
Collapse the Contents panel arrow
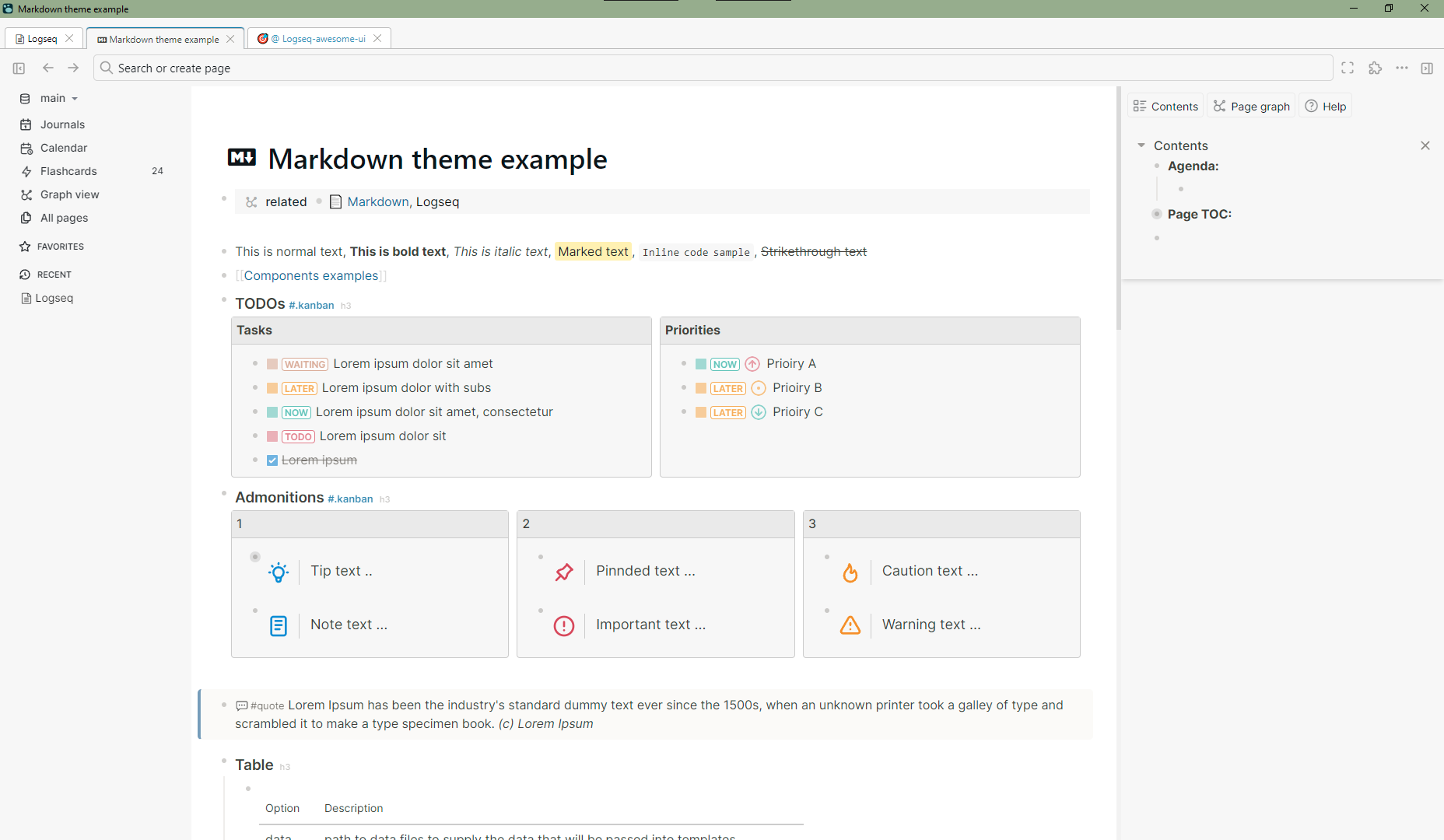click(x=1141, y=145)
